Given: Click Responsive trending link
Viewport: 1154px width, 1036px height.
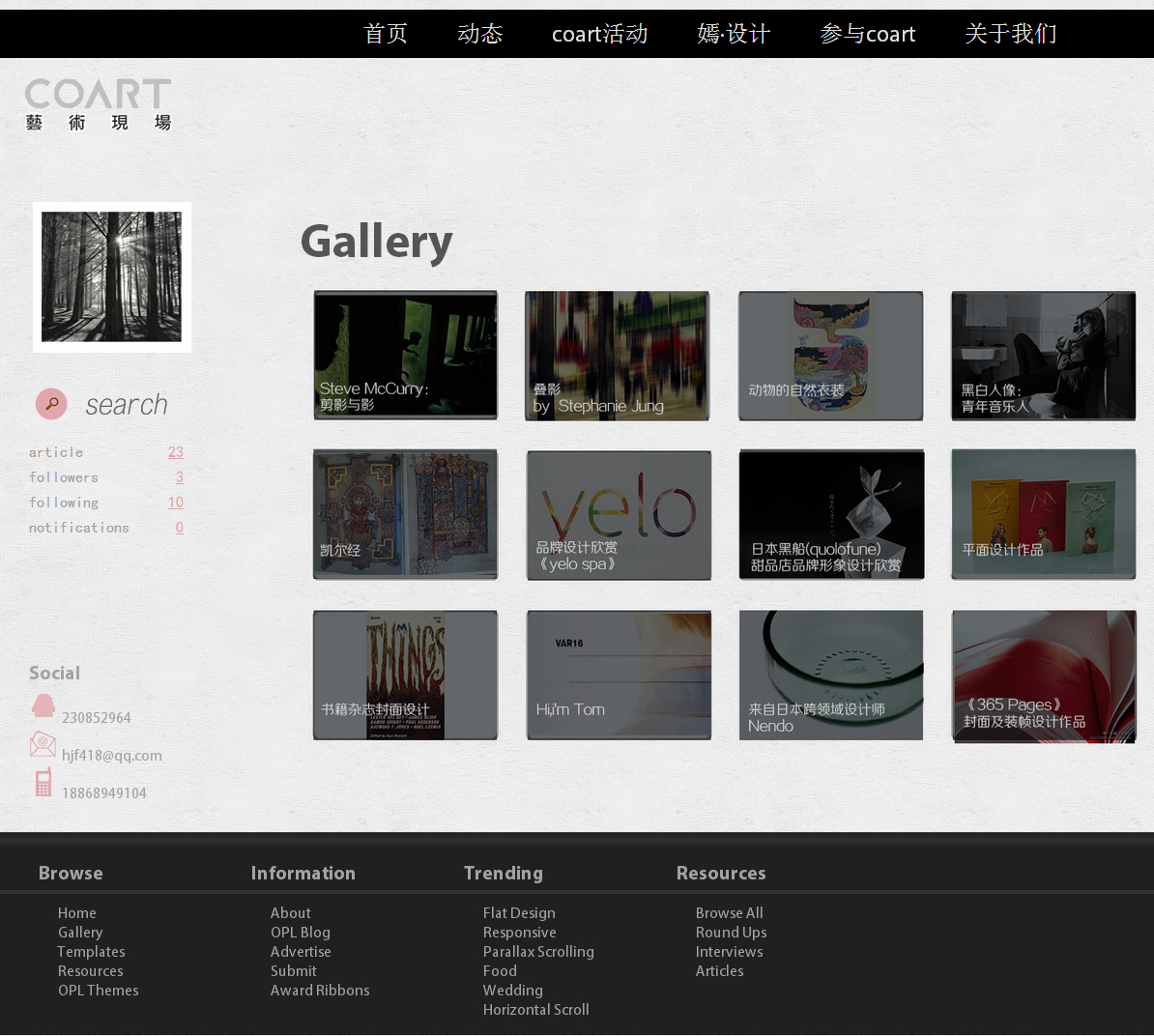Looking at the screenshot, I should (520, 933).
